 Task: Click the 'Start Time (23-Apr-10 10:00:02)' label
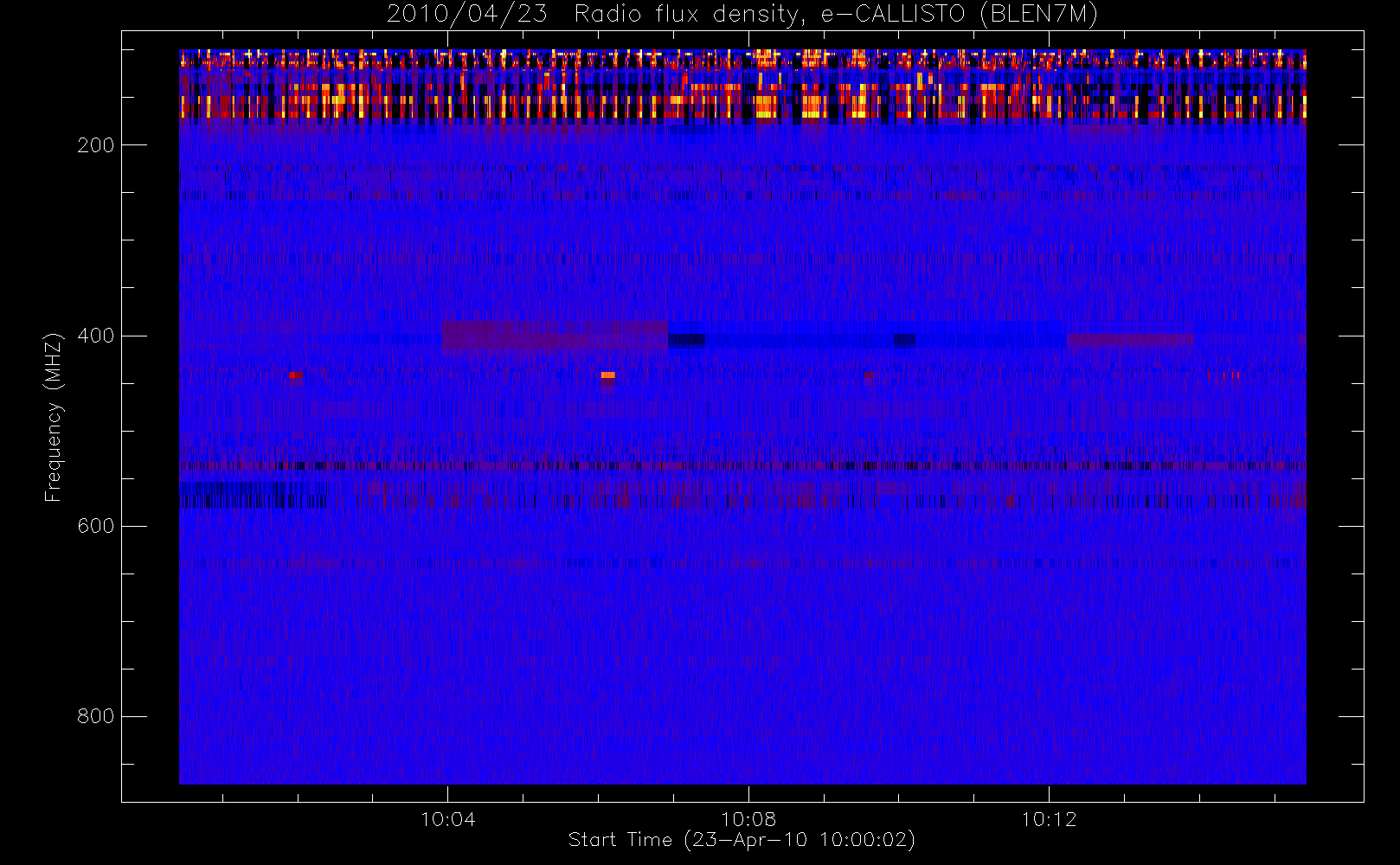(742, 840)
